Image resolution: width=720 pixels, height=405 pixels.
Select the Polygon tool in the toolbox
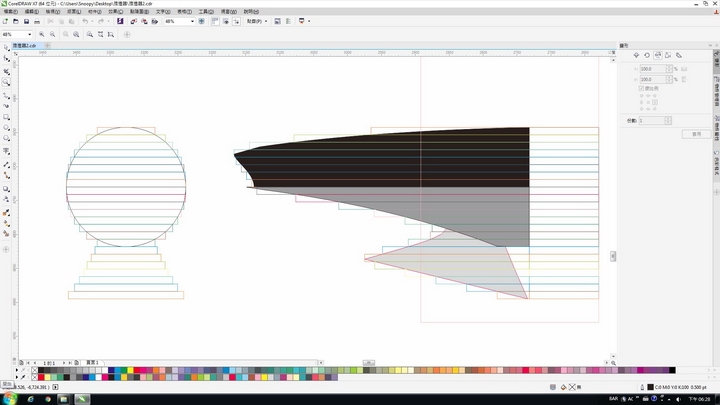[x=6, y=138]
